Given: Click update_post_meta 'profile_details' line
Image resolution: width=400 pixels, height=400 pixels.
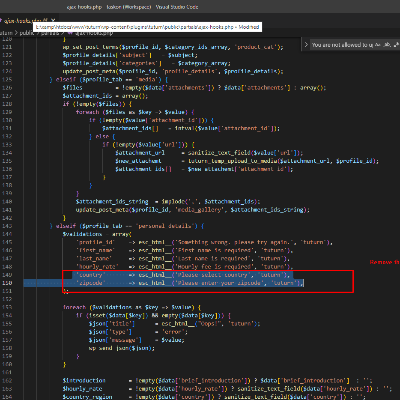Looking at the screenshot, I should coord(173,71).
